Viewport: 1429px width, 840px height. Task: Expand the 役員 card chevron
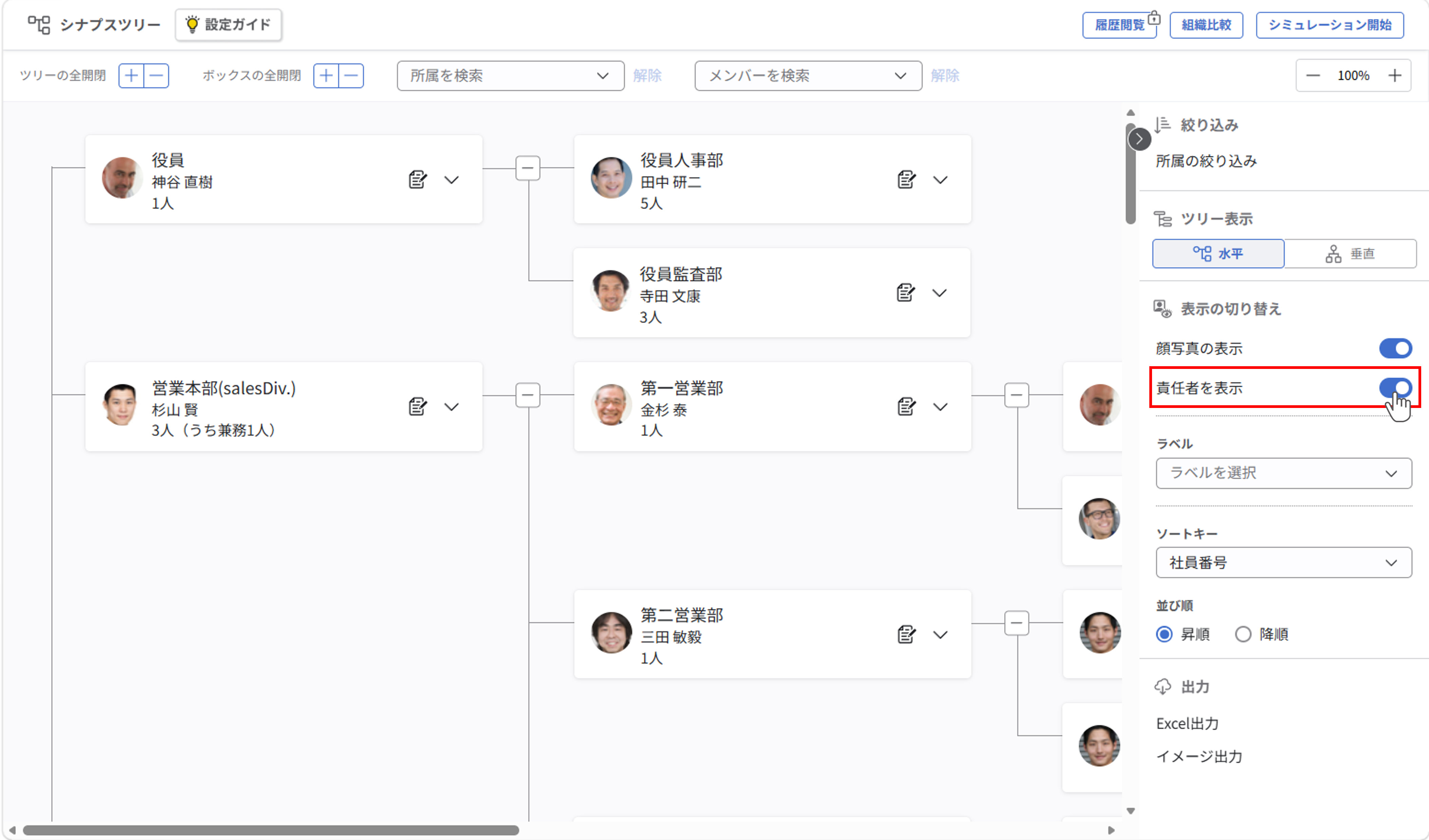[451, 180]
